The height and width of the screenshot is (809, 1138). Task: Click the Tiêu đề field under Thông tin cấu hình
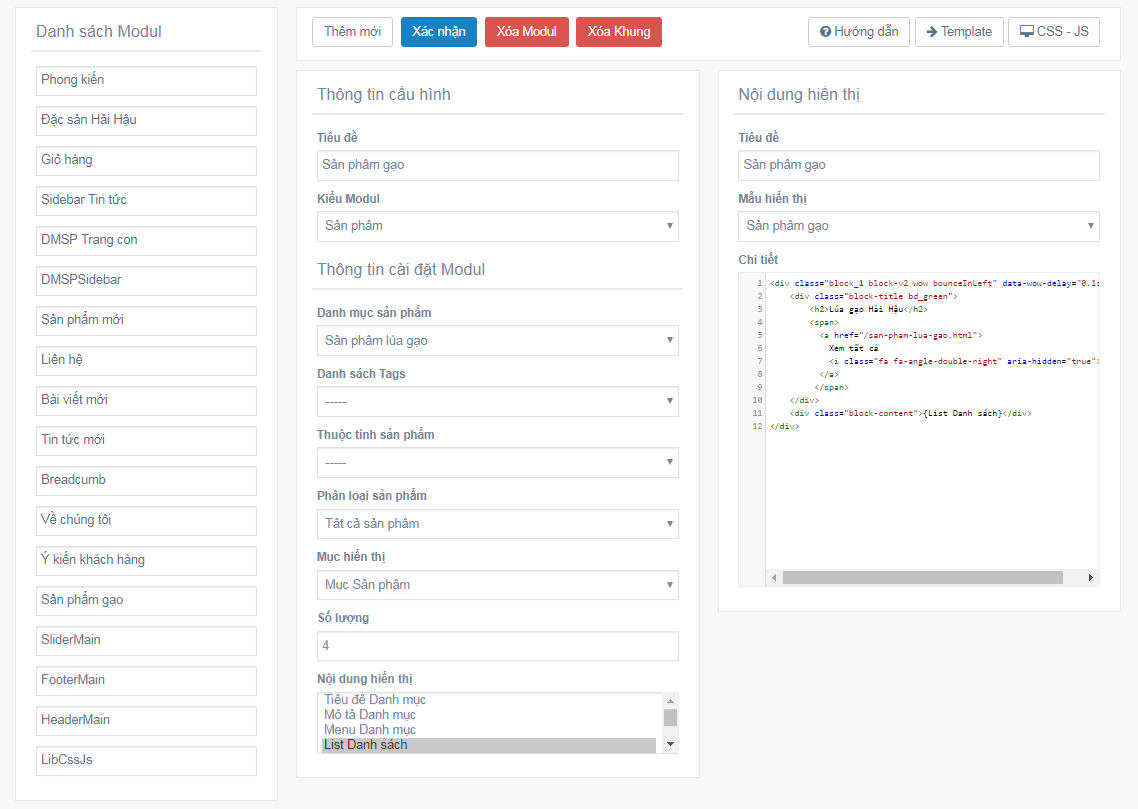click(497, 165)
